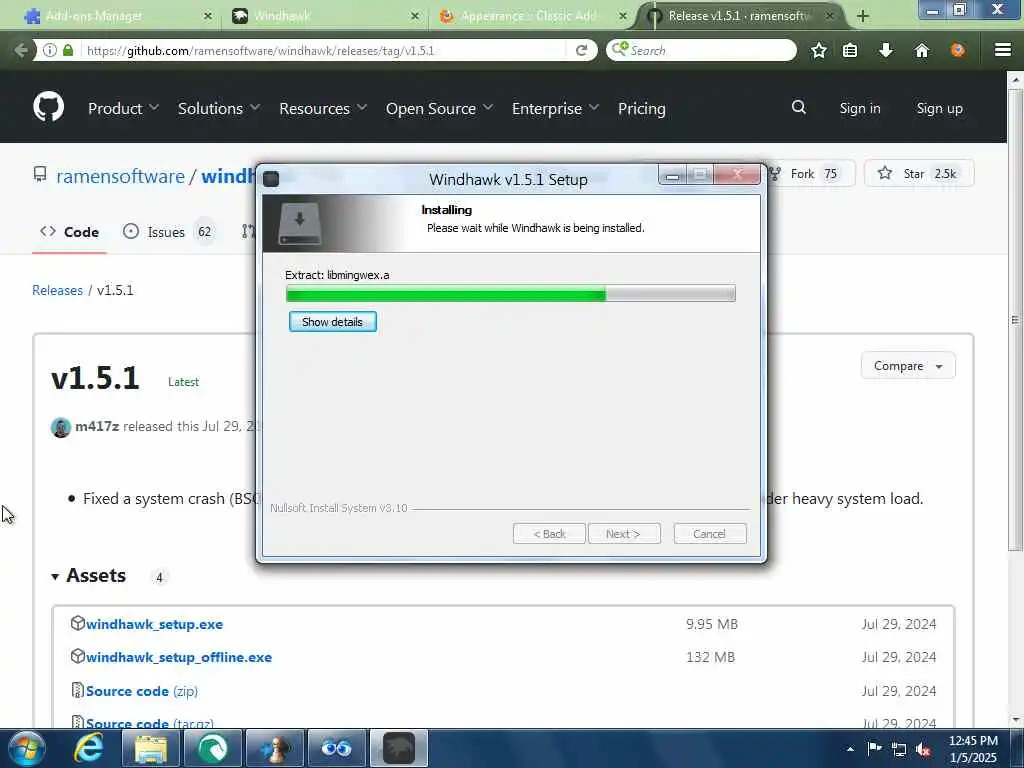Click the green swirl browser taskbar icon
Screen dimensions: 1024x768
213,748
